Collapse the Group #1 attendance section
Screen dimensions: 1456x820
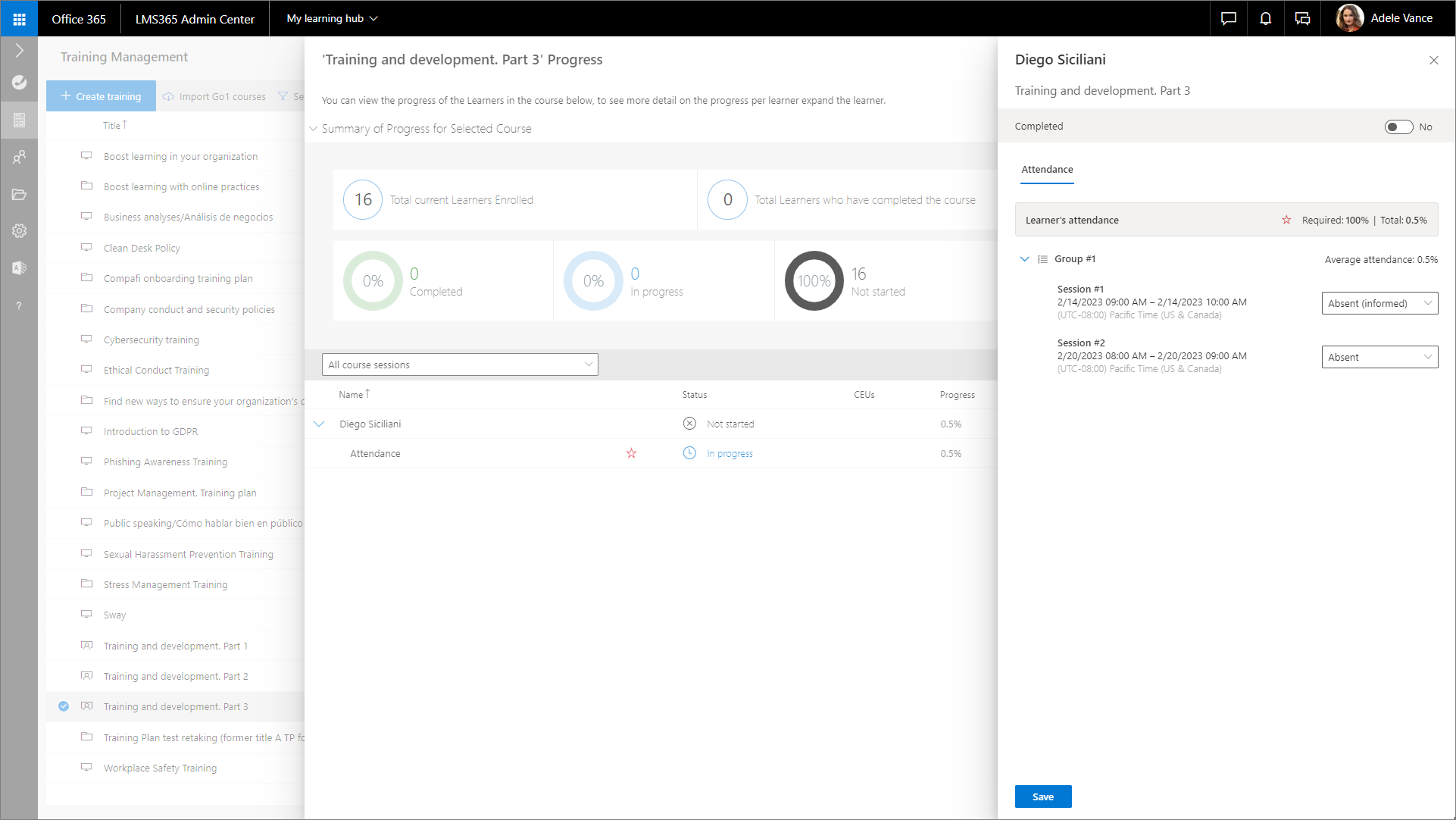point(1024,259)
